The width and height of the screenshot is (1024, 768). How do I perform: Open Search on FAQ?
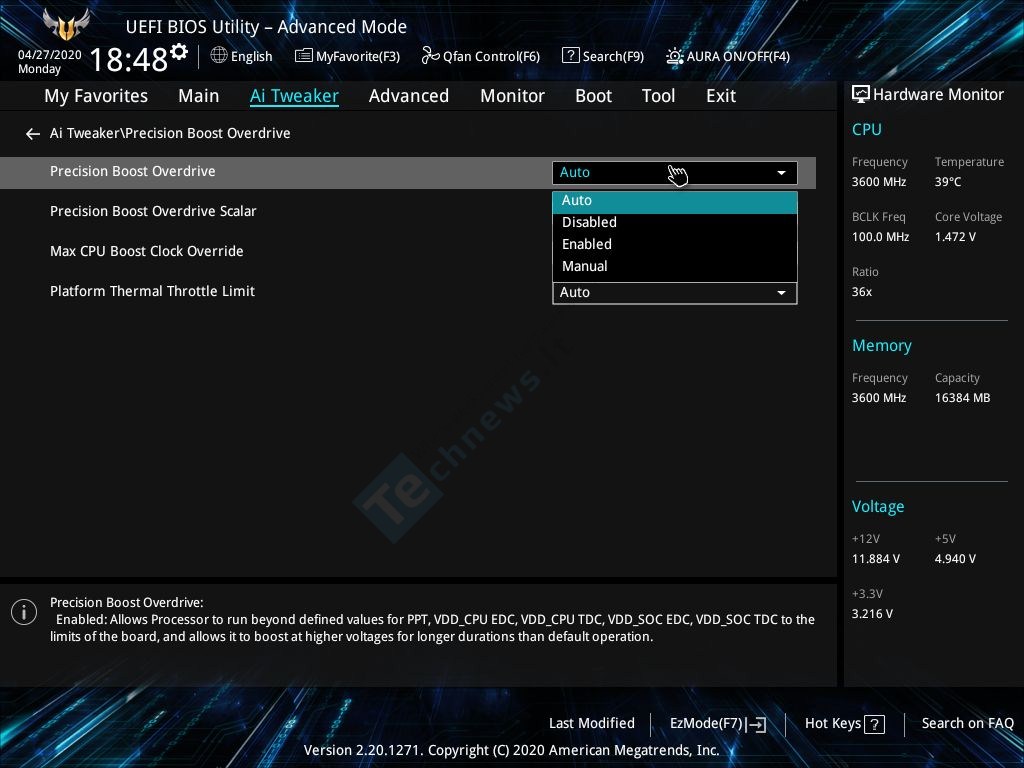967,723
